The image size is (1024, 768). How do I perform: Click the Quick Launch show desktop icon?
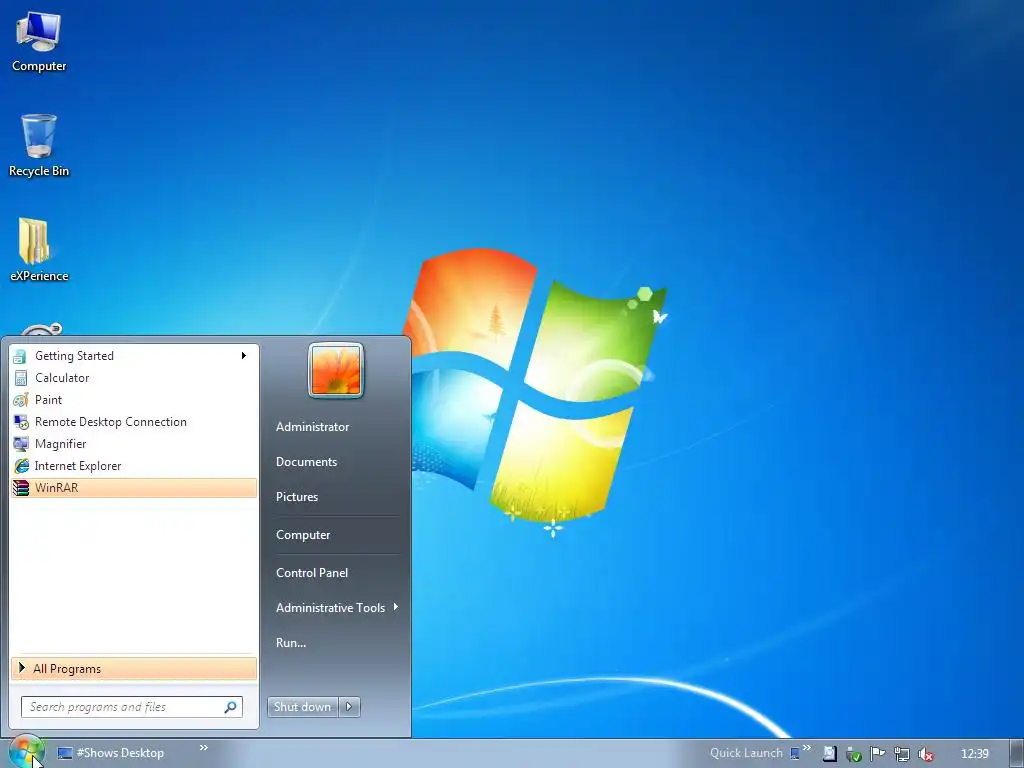[x=795, y=754]
